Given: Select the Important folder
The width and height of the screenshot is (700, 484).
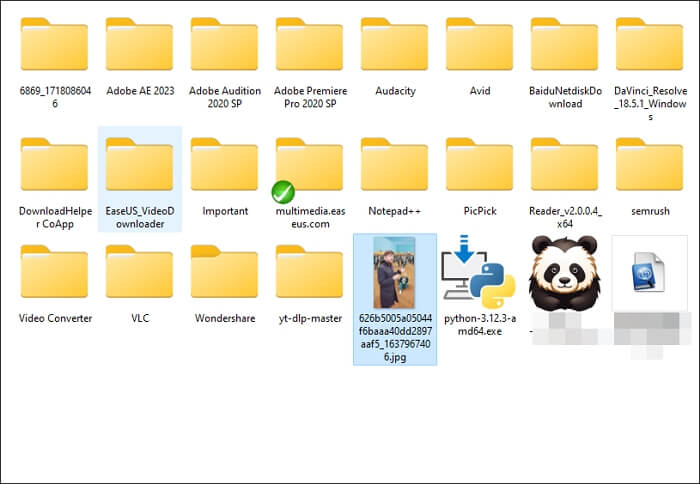Looking at the screenshot, I should (x=224, y=165).
